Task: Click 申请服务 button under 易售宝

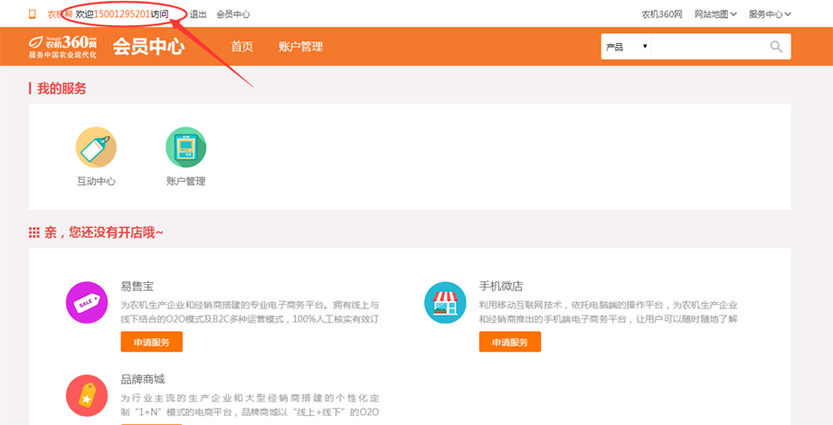Action: (151, 342)
